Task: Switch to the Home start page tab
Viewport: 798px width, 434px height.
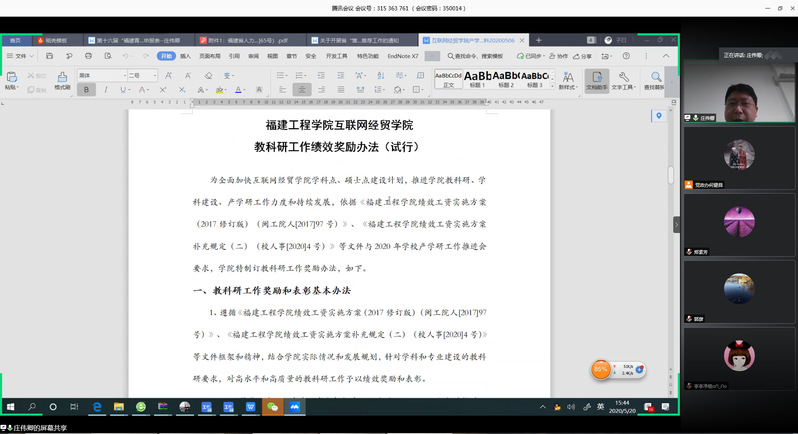Action: coord(15,40)
